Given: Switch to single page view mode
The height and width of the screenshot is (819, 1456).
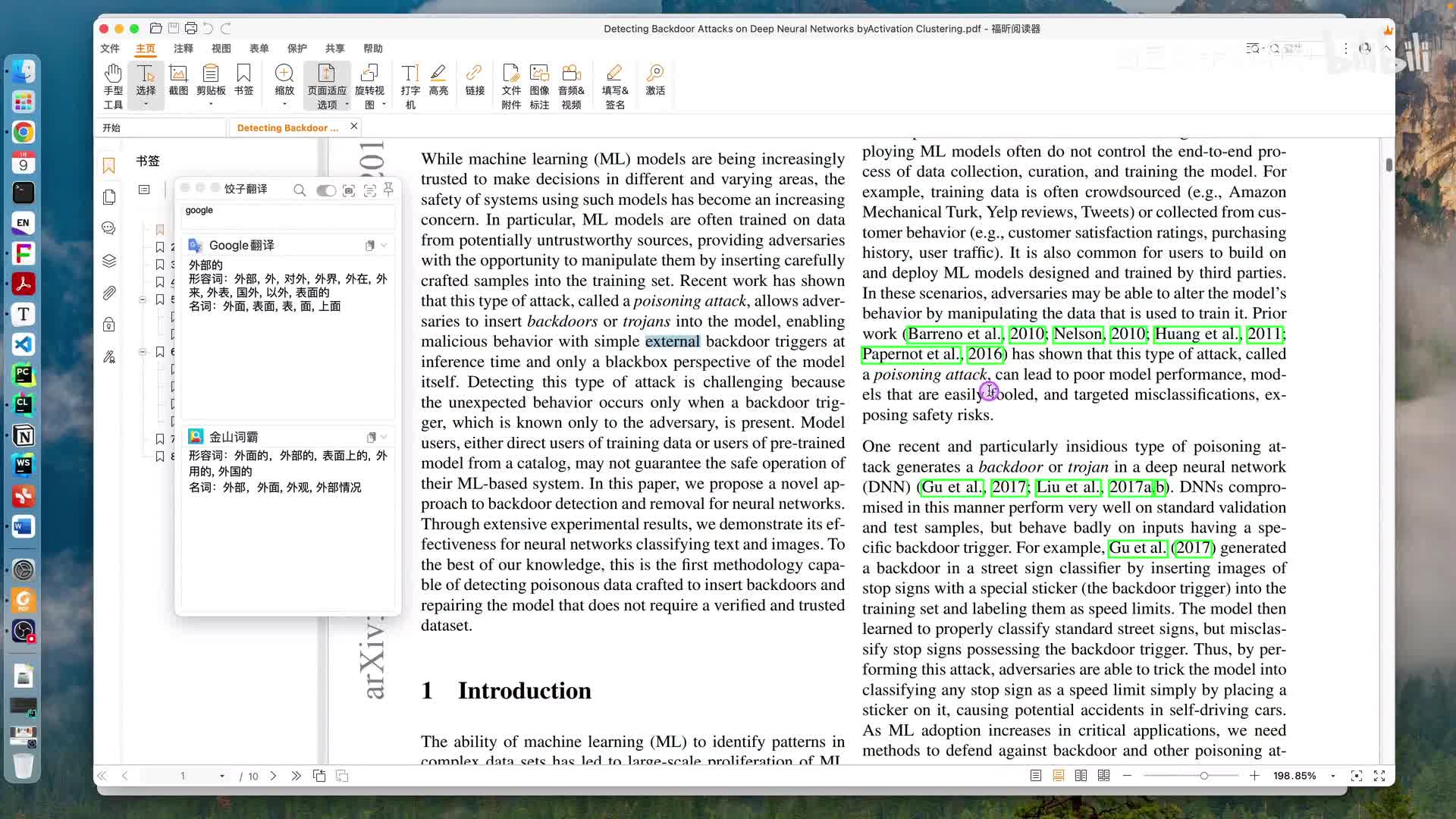Looking at the screenshot, I should [1035, 776].
